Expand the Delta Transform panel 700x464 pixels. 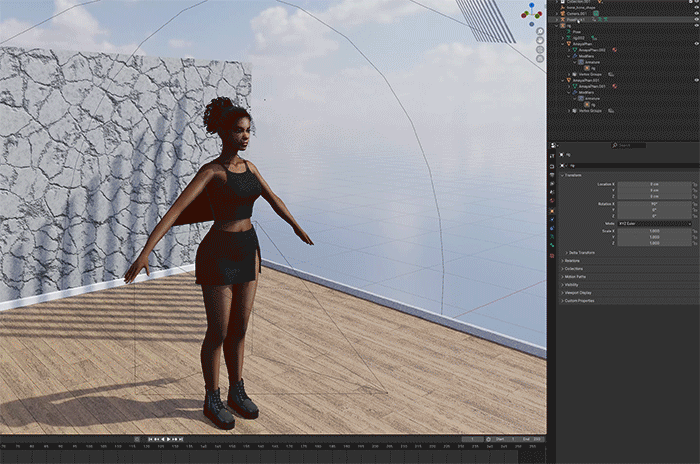point(583,252)
